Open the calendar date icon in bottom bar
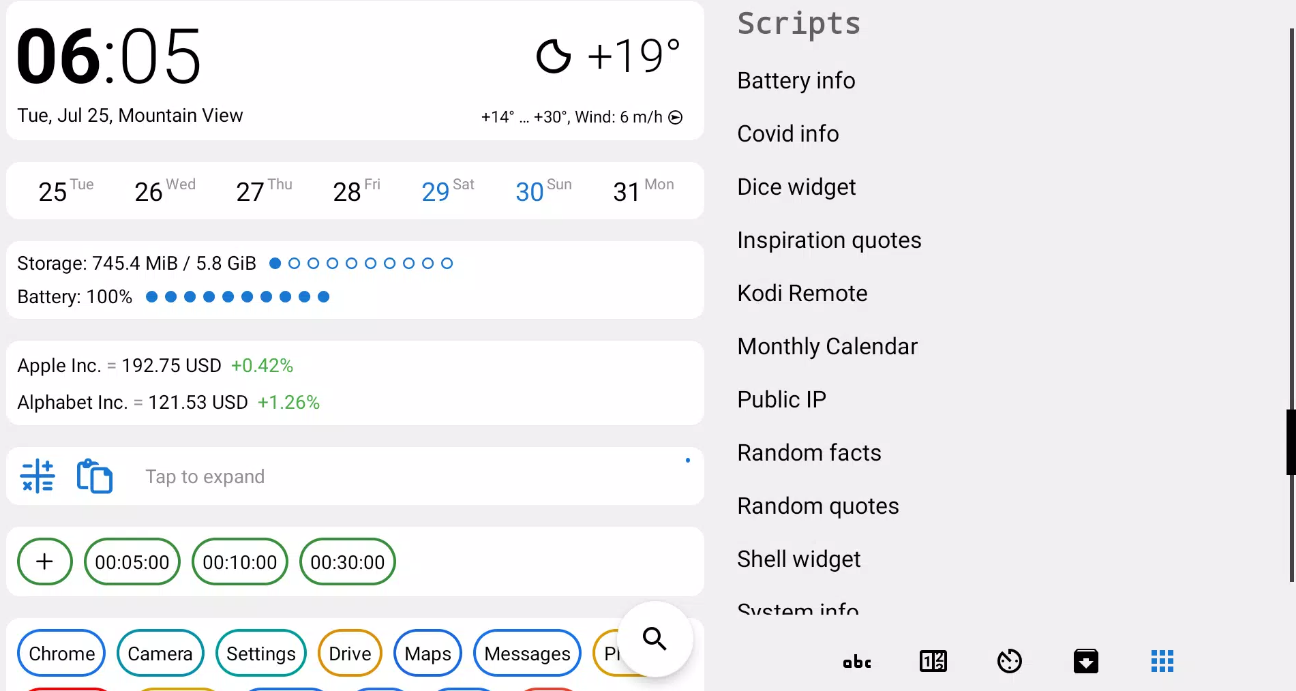Viewport: 1296px width, 691px height. (933, 661)
